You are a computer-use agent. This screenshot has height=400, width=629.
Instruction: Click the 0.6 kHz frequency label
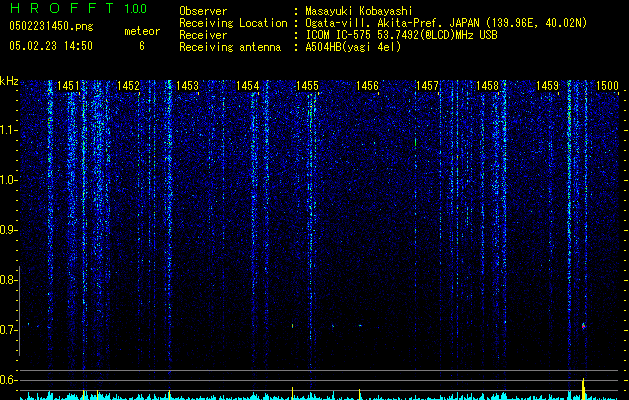(x=7, y=380)
